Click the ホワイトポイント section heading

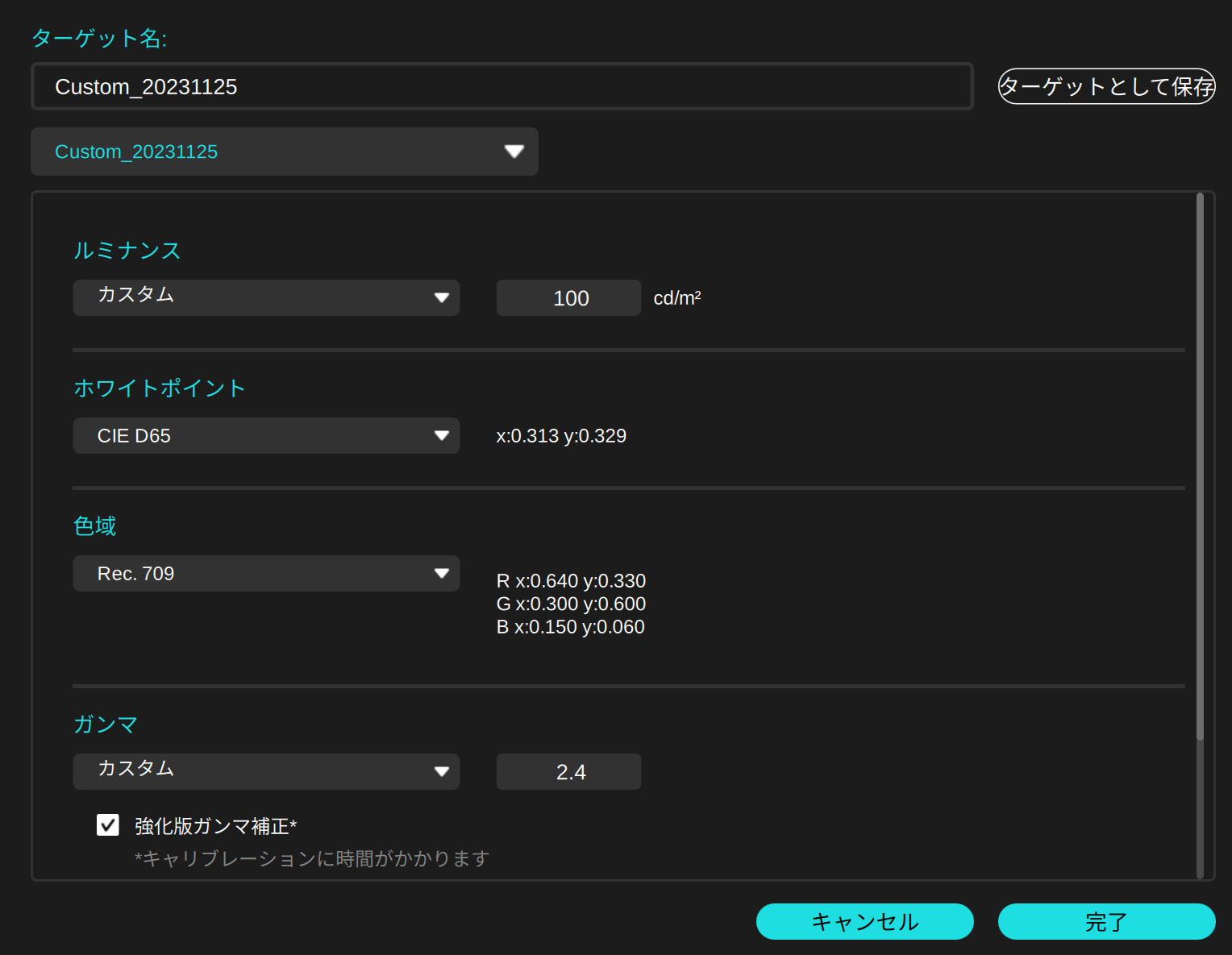click(x=160, y=388)
